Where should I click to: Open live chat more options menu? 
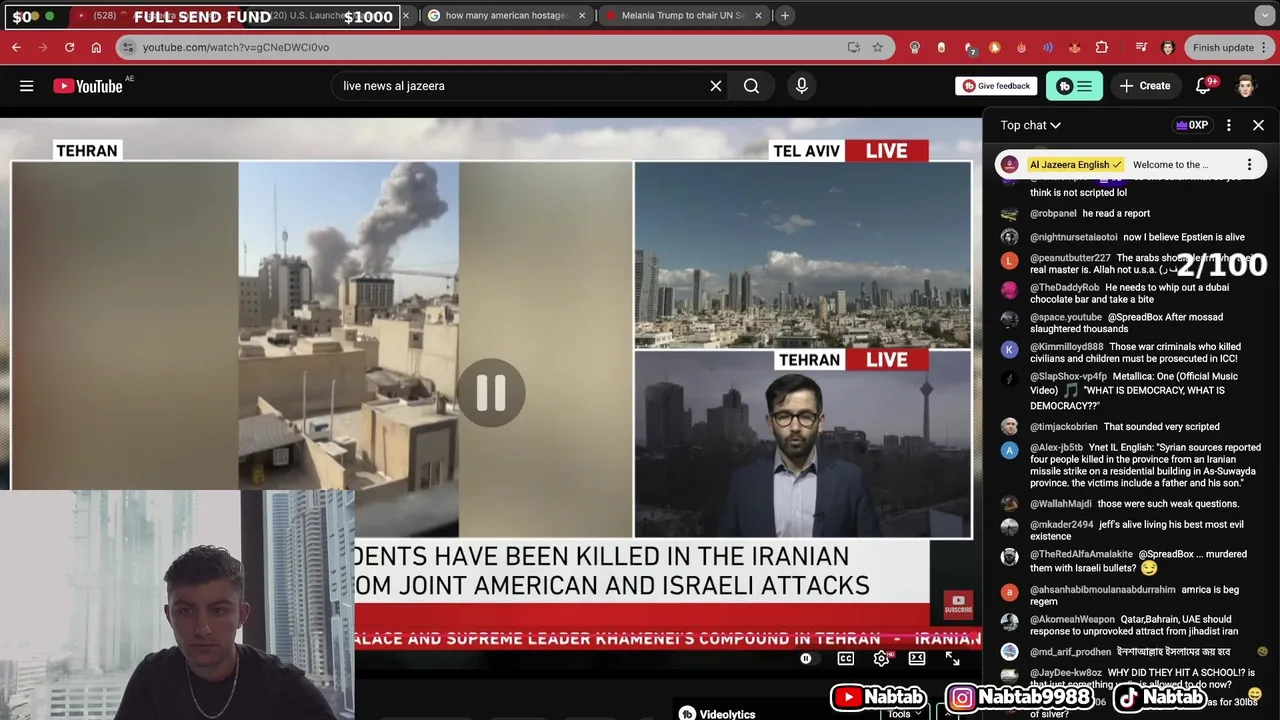(x=1229, y=125)
